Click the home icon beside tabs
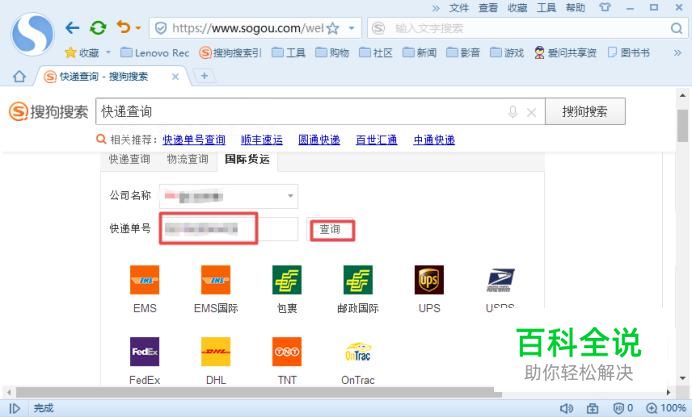Screen dimensions: 692x417 point(19,77)
